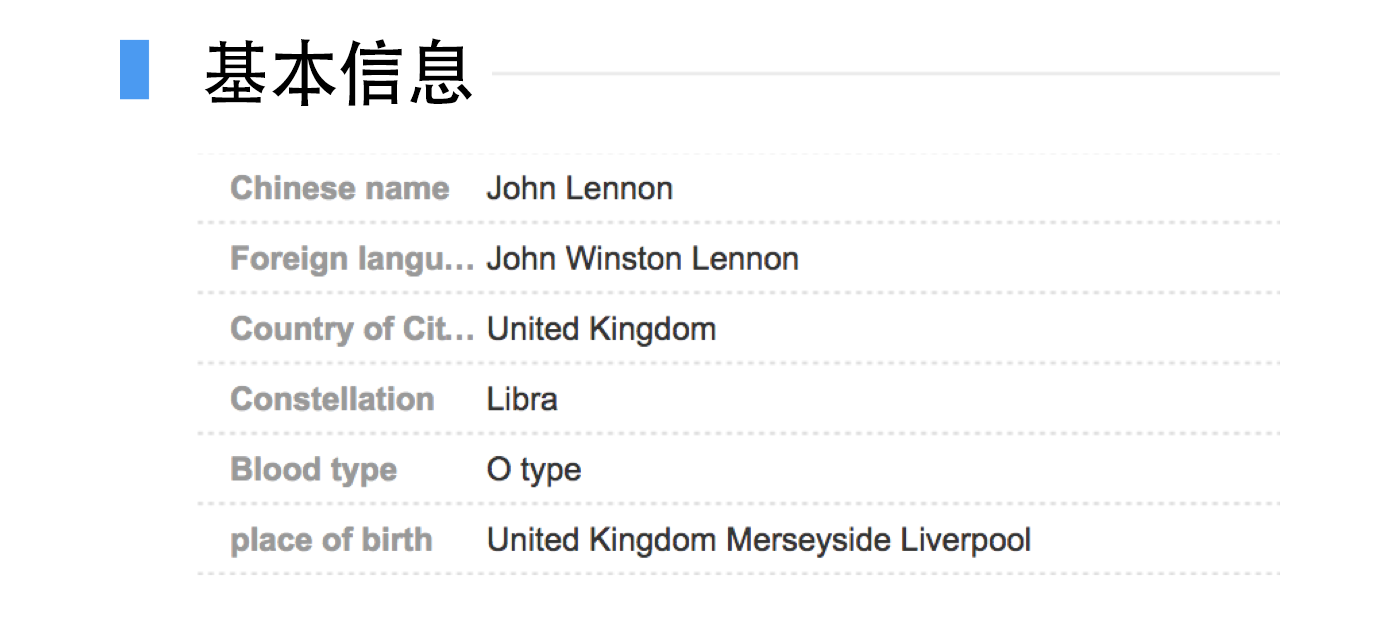Select the truncated Foreign langu… label
Viewport: 1400px width, 624px height.
[x=352, y=259]
